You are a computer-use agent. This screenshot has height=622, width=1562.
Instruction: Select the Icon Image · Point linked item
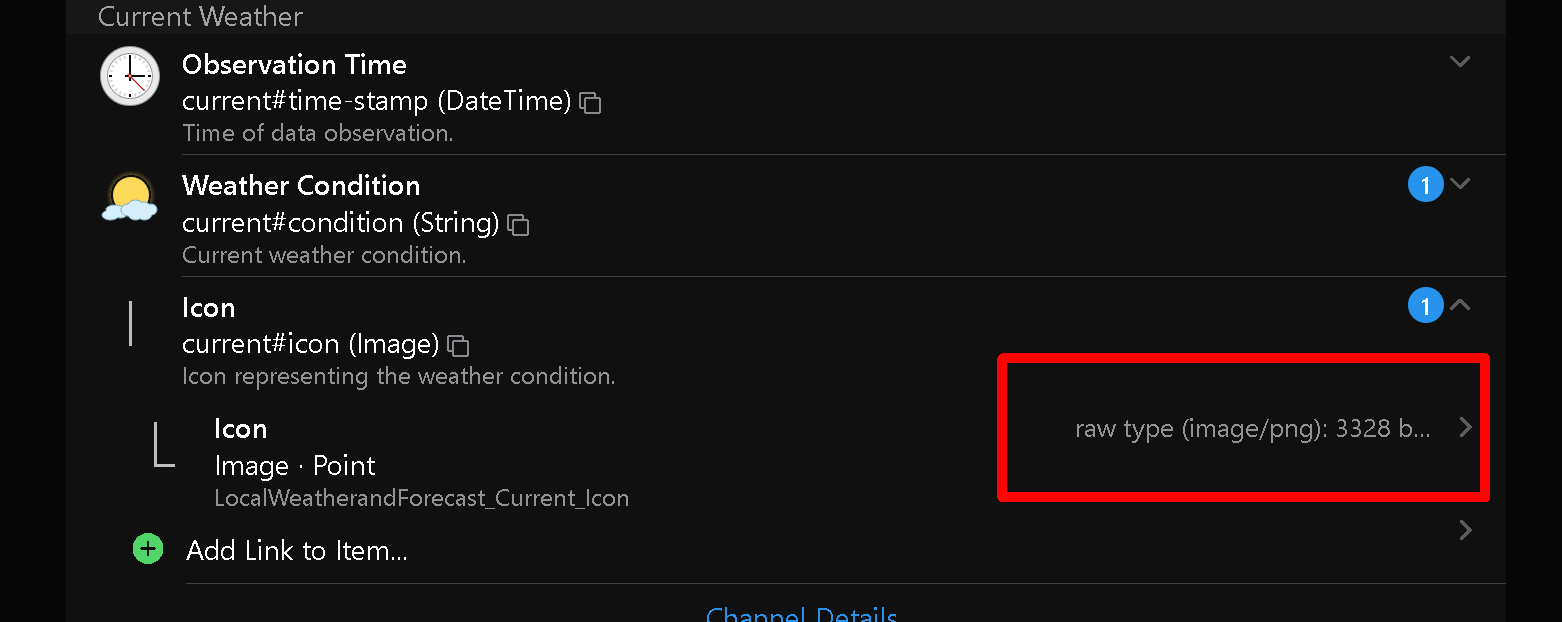[295, 466]
